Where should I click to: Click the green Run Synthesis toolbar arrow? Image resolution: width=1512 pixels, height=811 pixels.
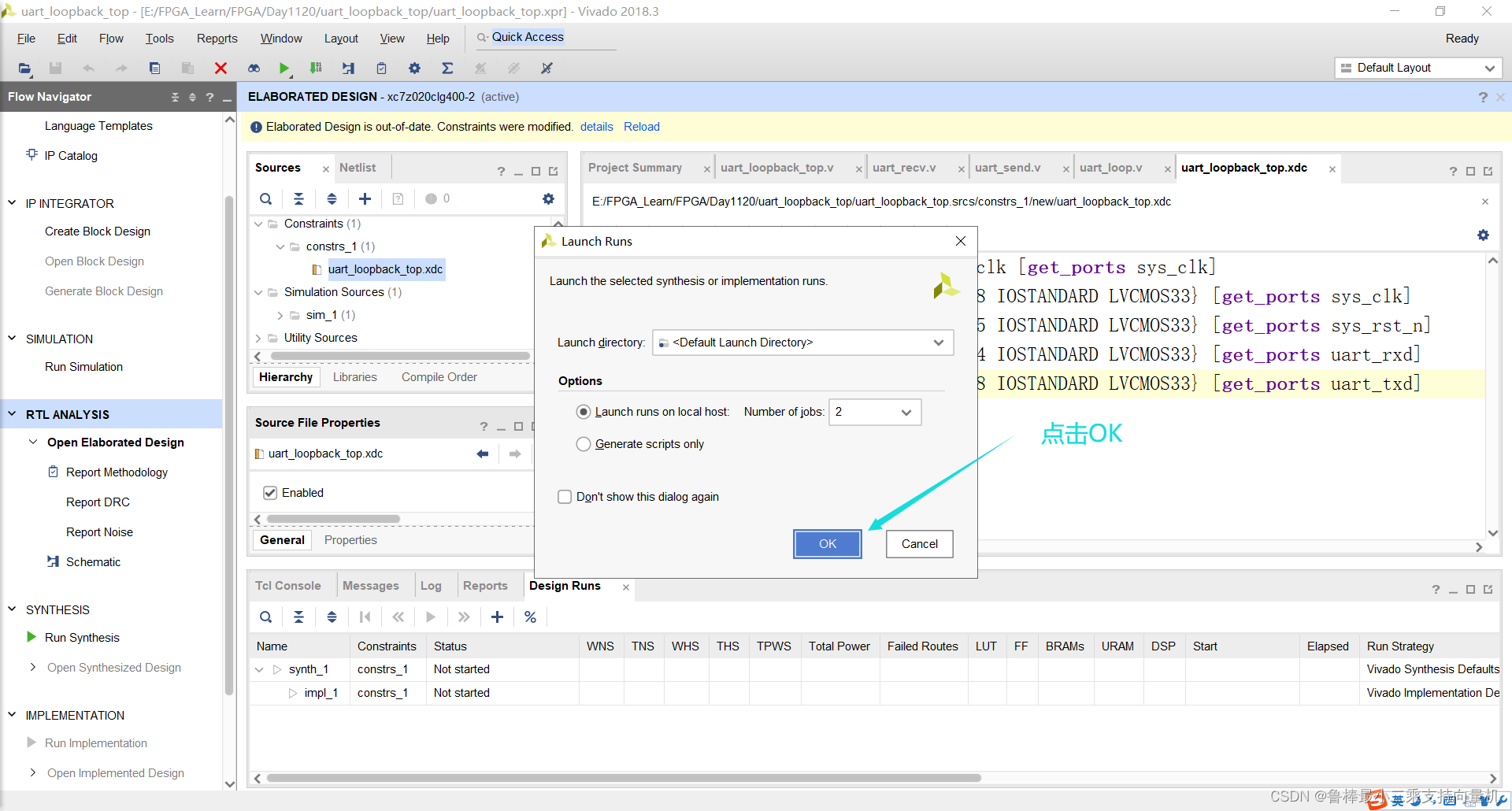(x=284, y=69)
